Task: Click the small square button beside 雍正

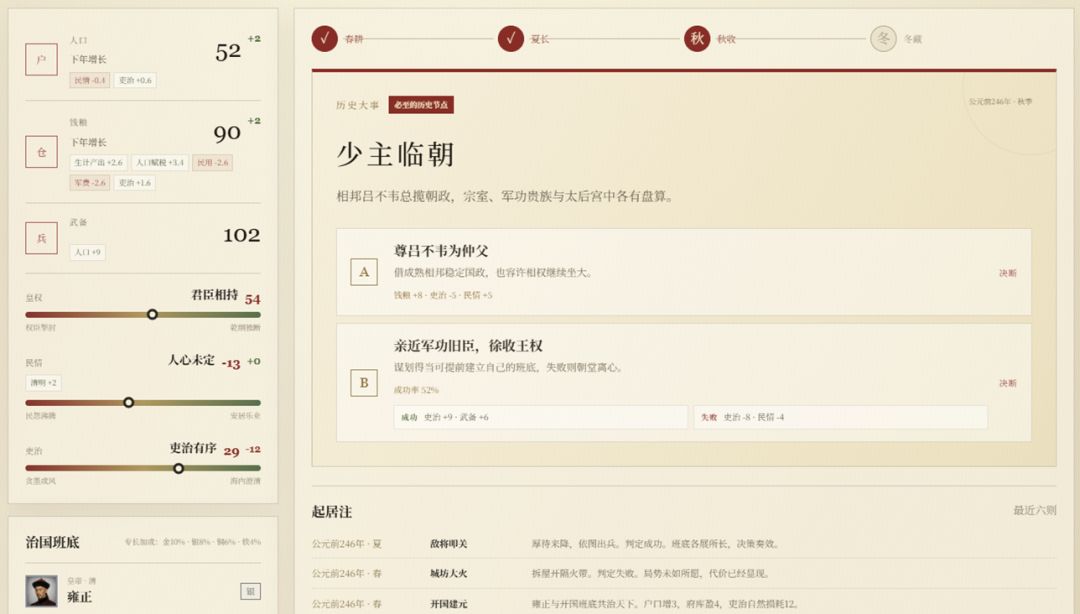Action: click(x=251, y=591)
